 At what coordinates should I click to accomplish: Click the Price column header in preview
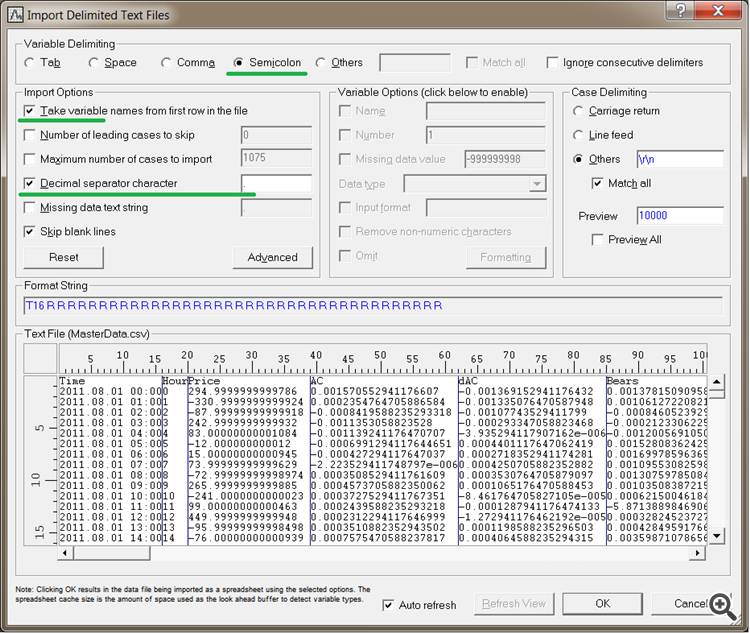point(204,381)
